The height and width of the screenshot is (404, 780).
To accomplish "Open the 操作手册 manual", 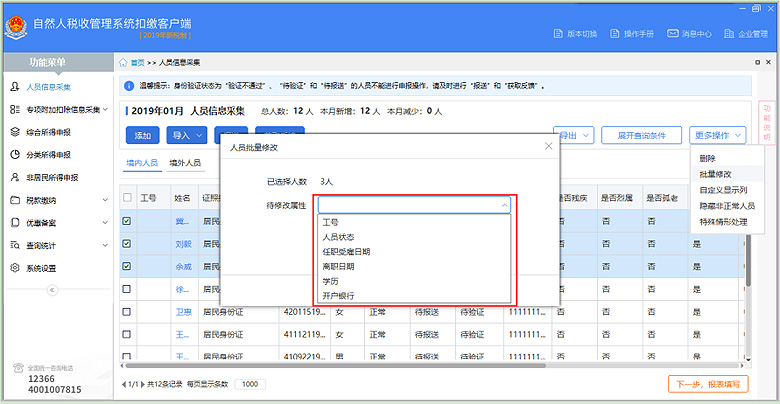I will click(632, 34).
